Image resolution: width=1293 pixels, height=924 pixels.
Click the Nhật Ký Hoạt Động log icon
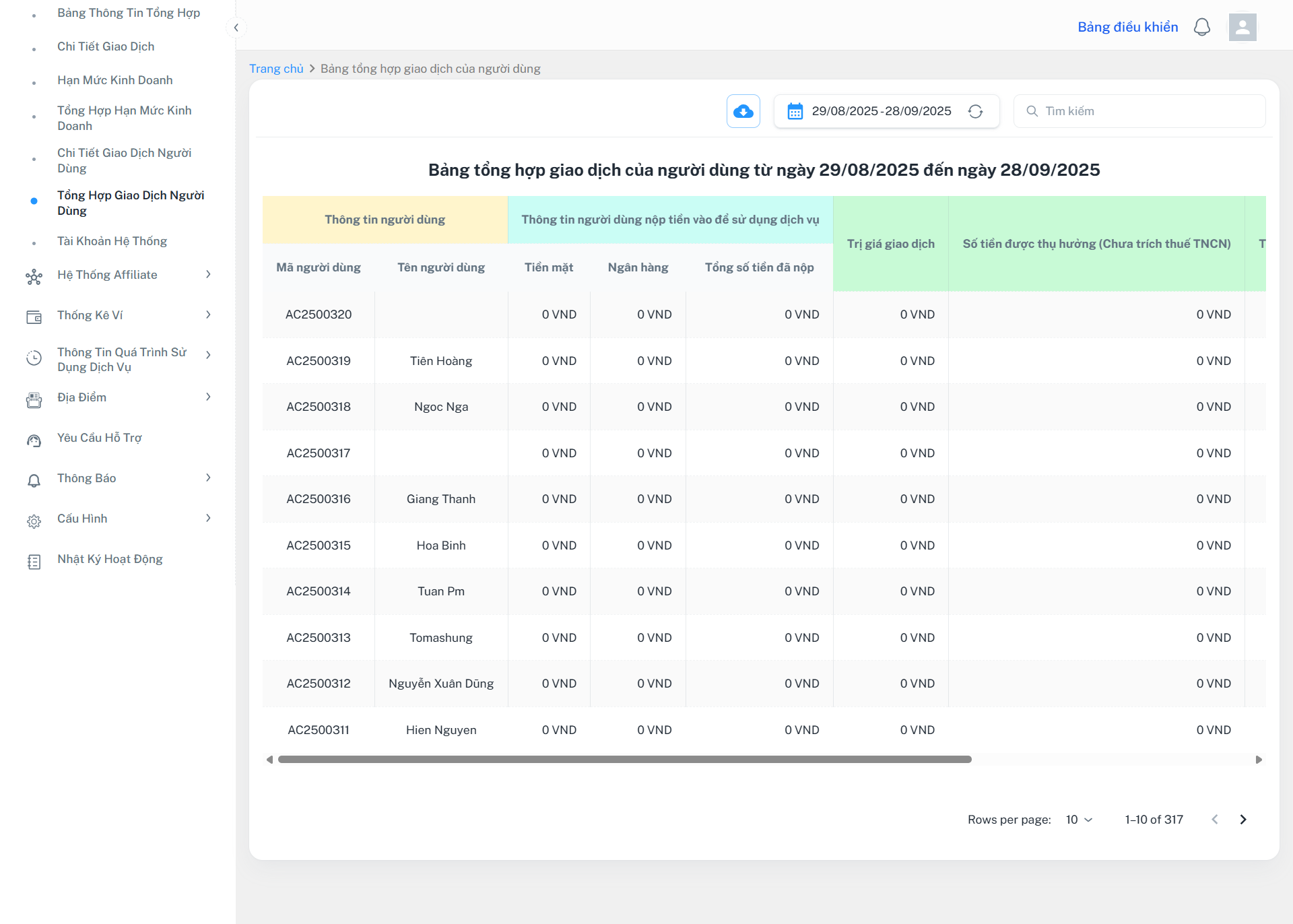34,561
